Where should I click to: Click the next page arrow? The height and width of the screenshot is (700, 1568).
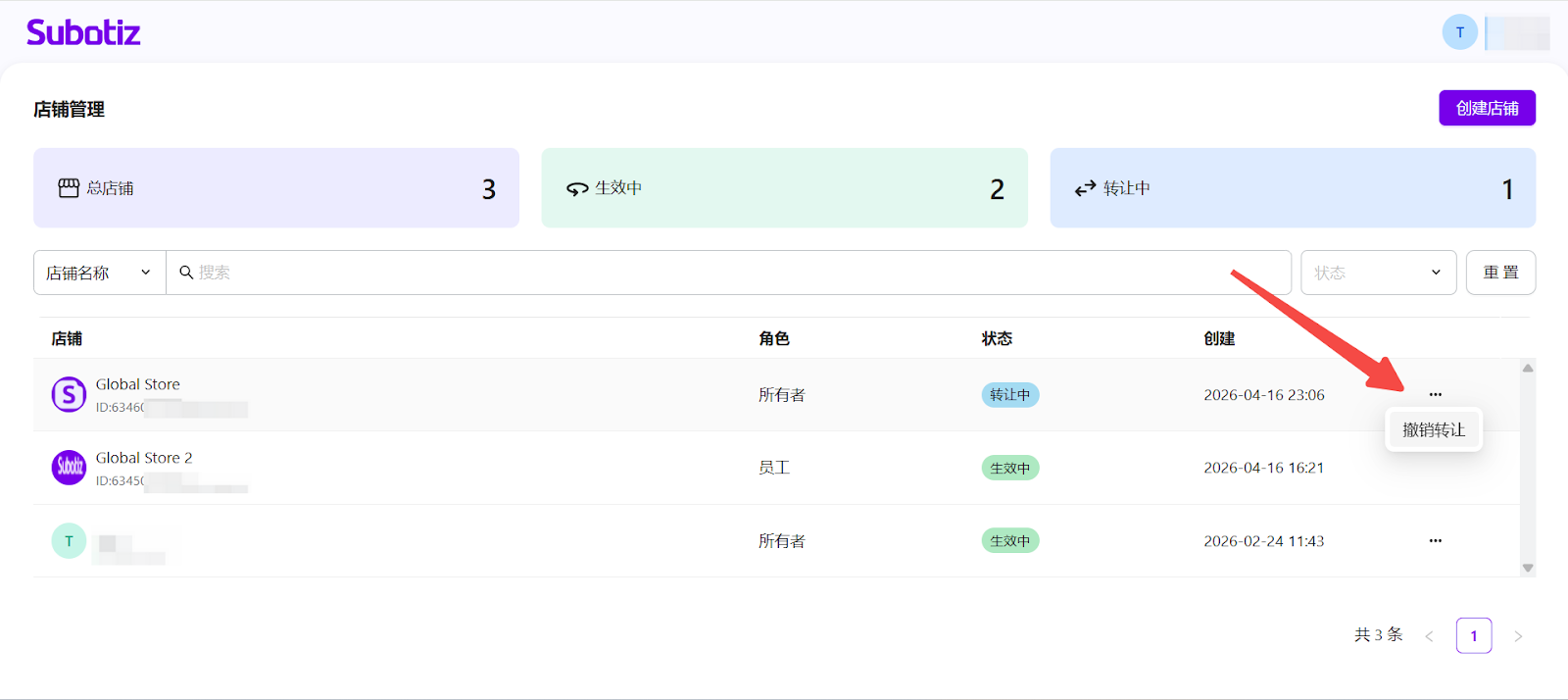coord(1518,636)
